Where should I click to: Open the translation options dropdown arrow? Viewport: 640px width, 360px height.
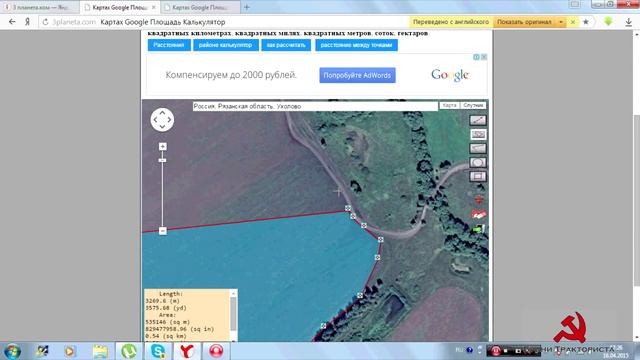[x=561, y=22]
